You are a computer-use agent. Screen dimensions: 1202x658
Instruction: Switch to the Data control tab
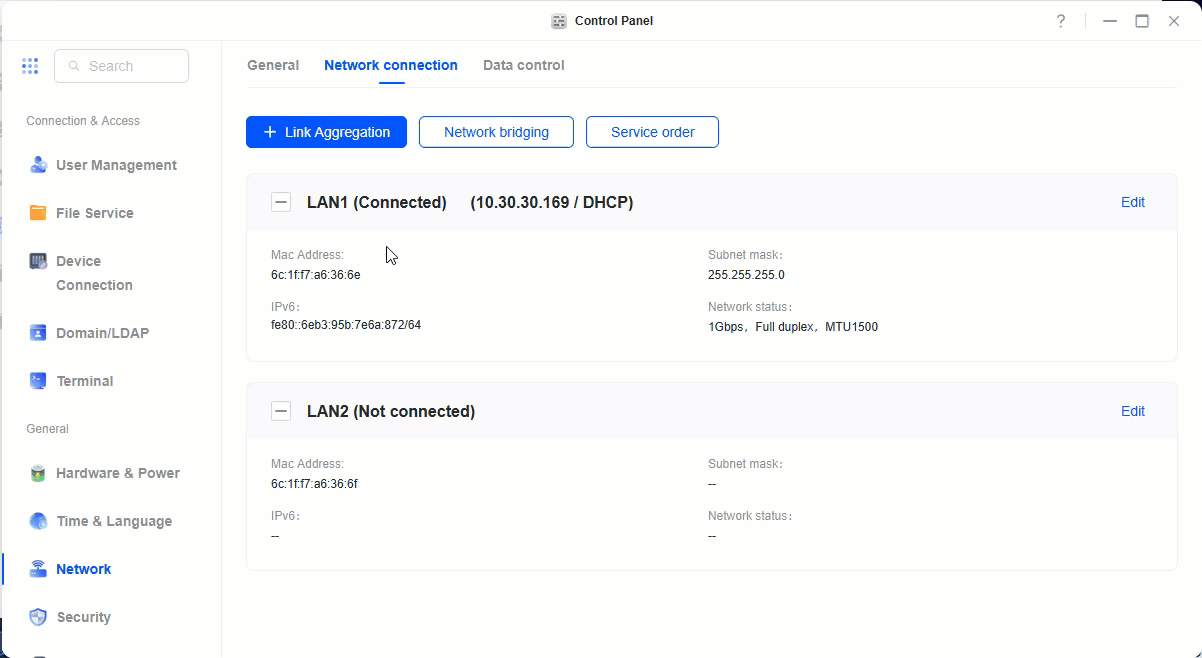[523, 65]
